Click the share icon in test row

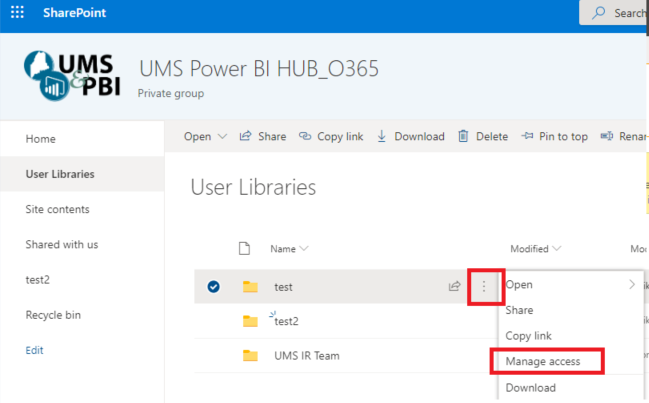(454, 286)
